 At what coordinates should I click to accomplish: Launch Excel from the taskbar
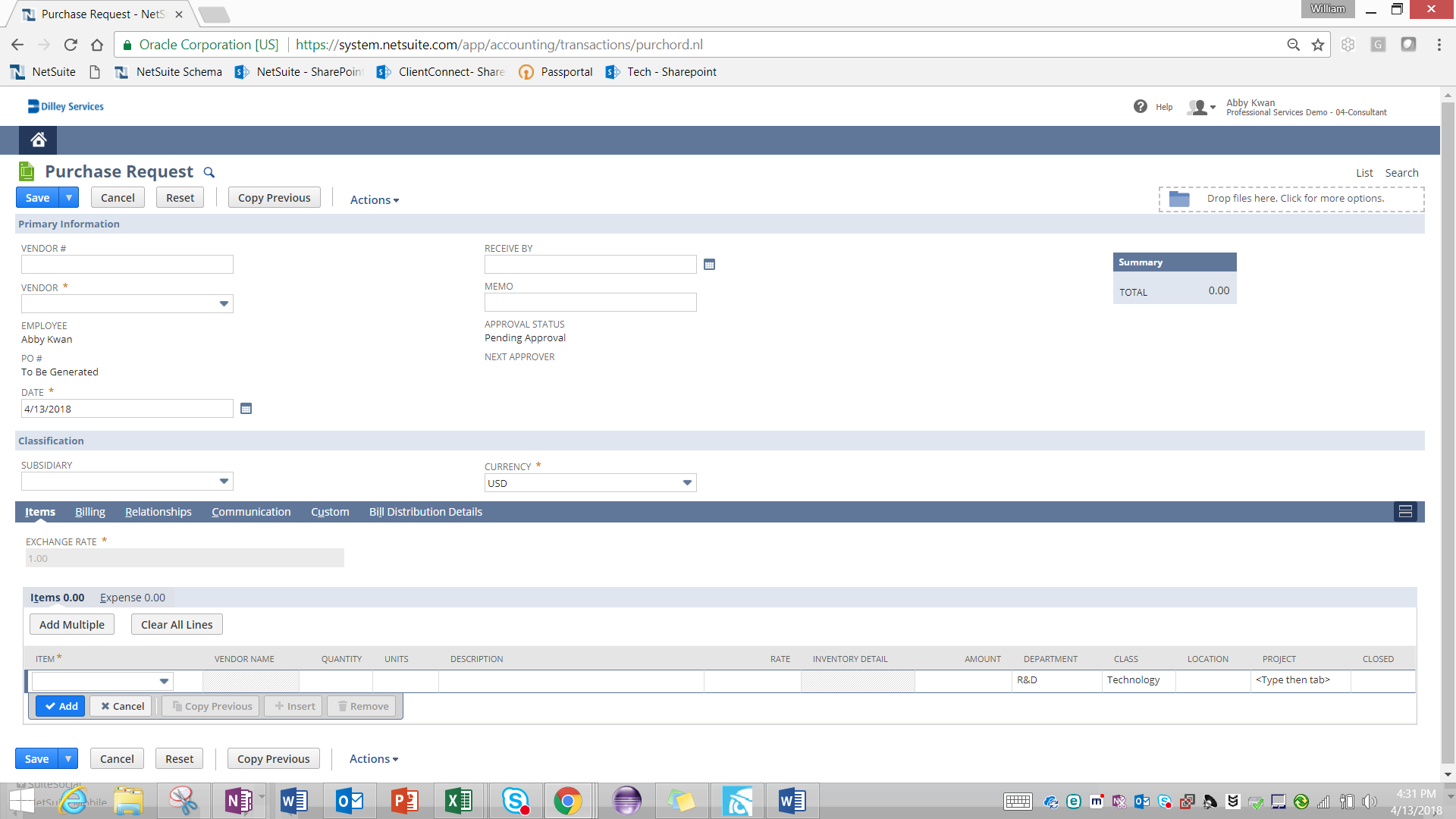(x=459, y=800)
